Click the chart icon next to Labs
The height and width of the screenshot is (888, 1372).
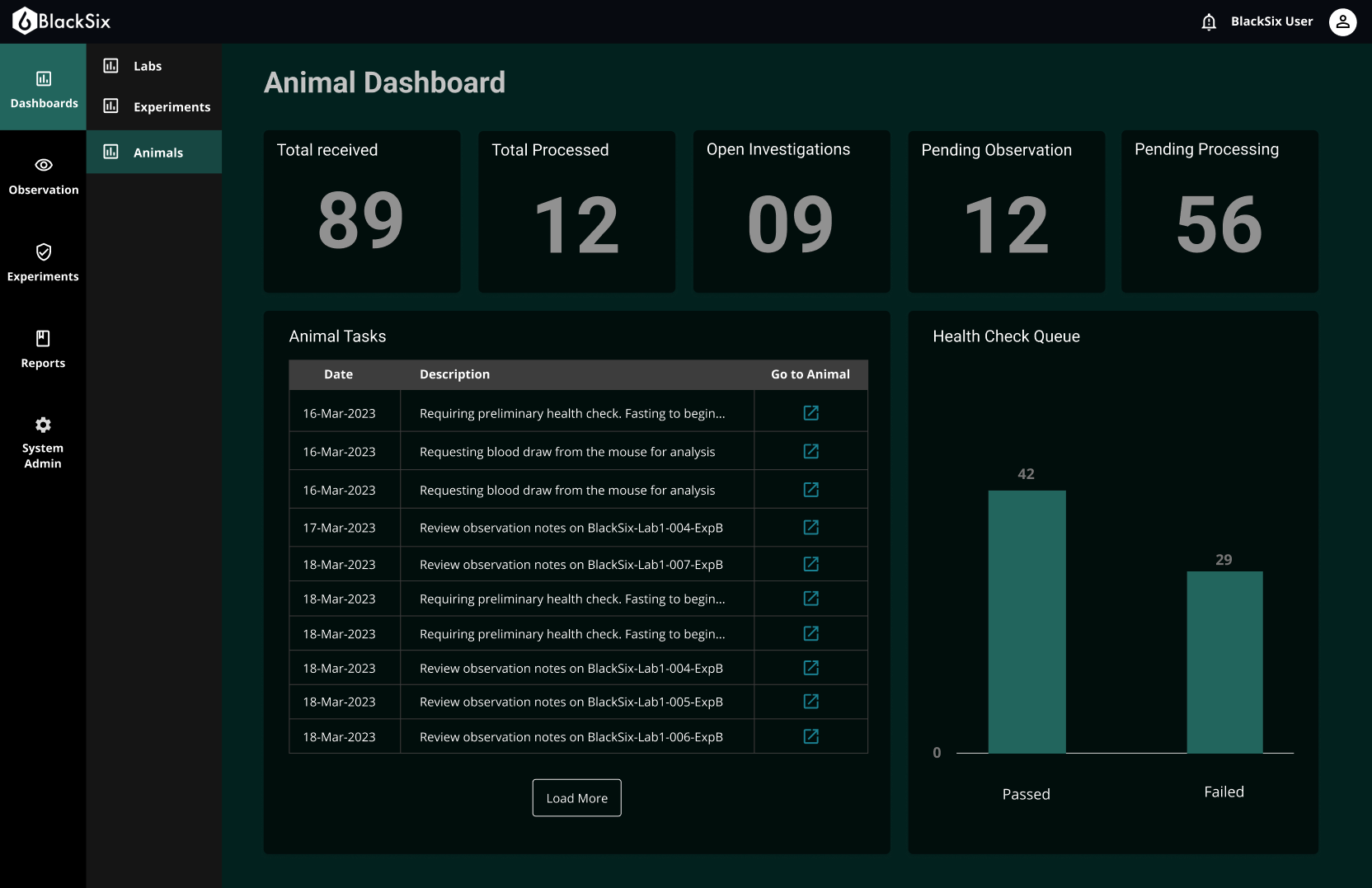pyautogui.click(x=112, y=65)
